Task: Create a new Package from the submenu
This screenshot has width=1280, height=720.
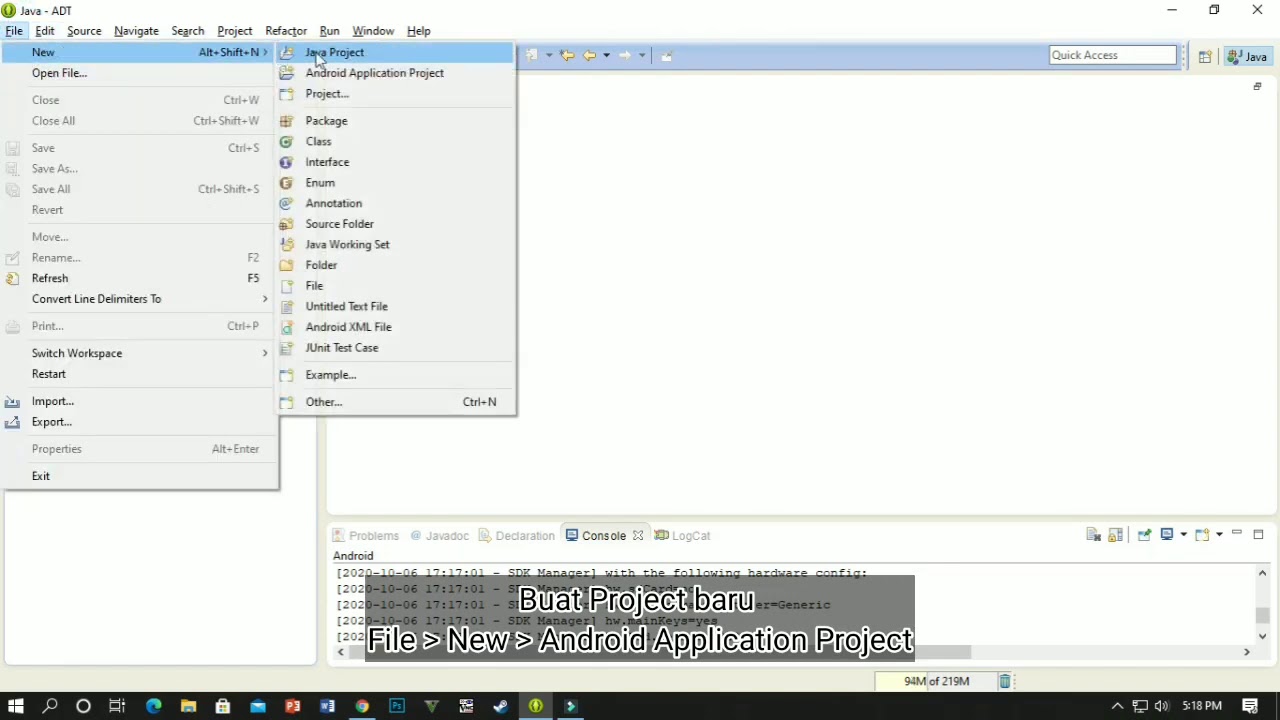Action: (396, 121)
